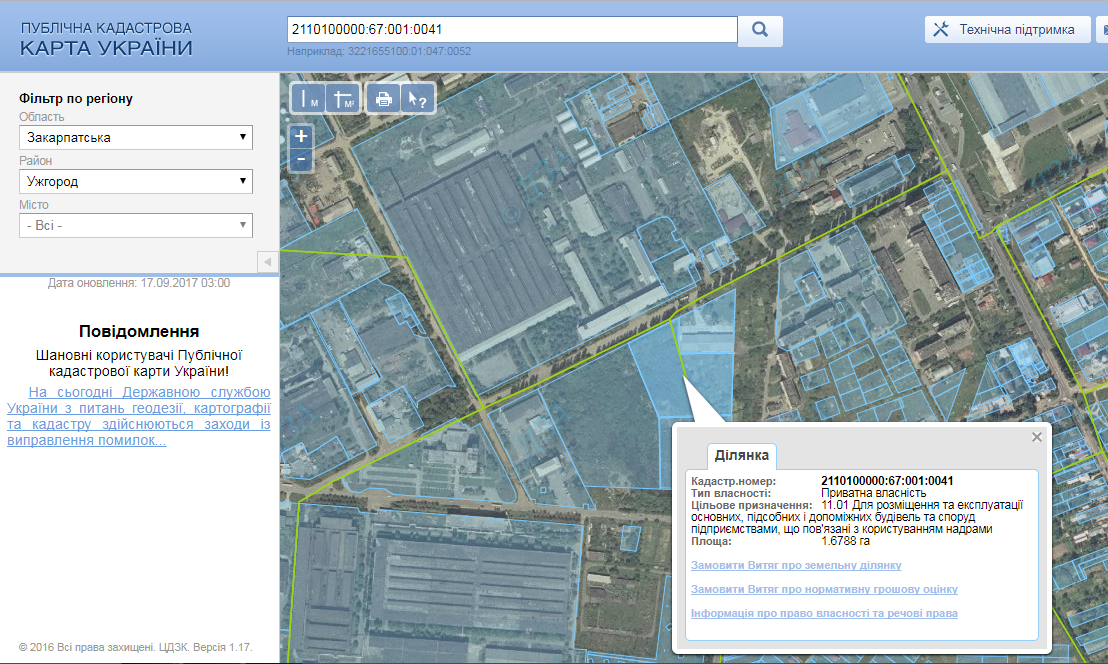Close the Ділянка info popup
The width and height of the screenshot is (1108, 664).
pos(1037,437)
